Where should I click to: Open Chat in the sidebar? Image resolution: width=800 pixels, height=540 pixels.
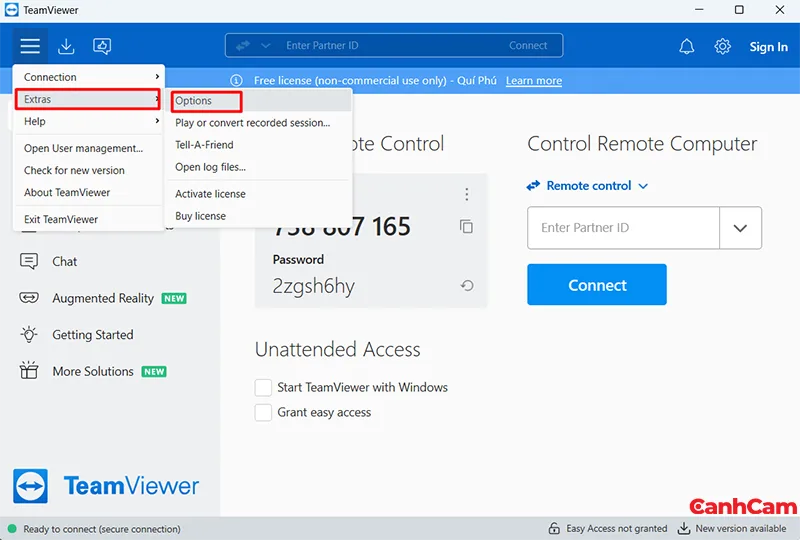(x=64, y=261)
